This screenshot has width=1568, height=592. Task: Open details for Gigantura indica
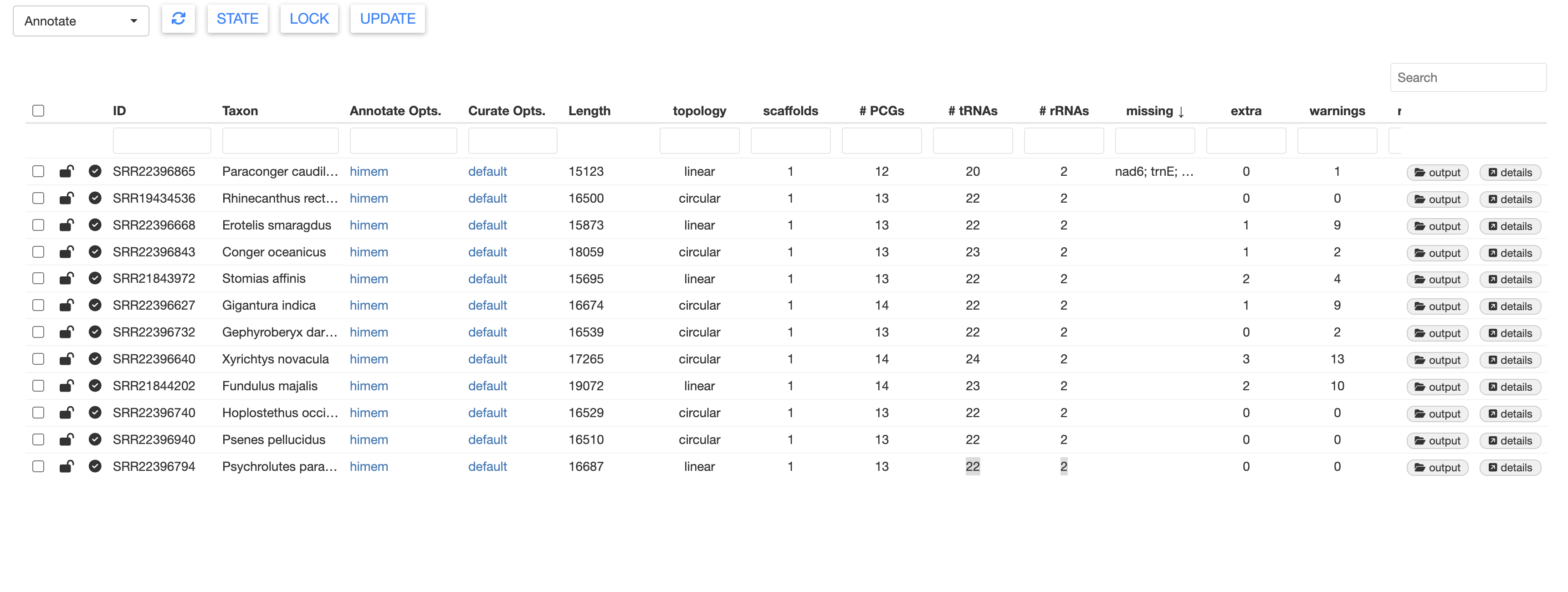click(x=1510, y=306)
